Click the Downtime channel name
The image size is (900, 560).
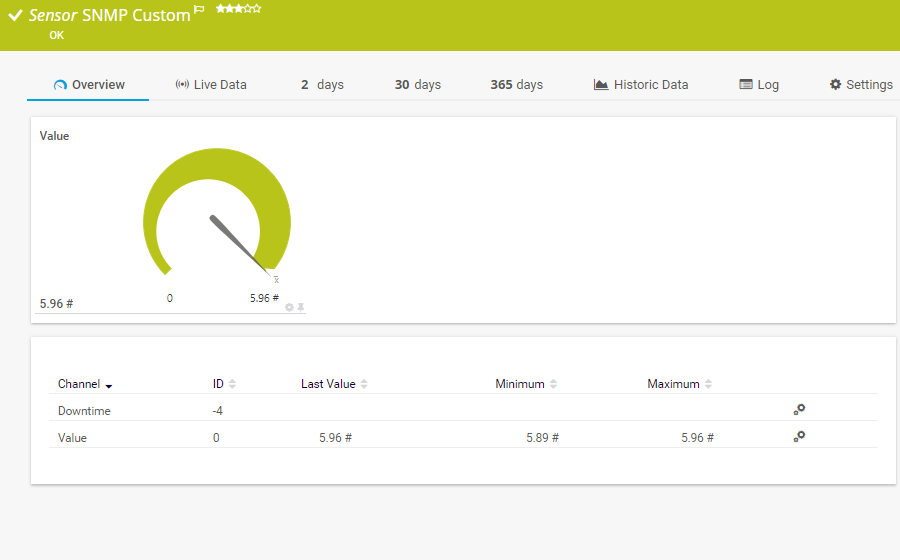pos(84,411)
